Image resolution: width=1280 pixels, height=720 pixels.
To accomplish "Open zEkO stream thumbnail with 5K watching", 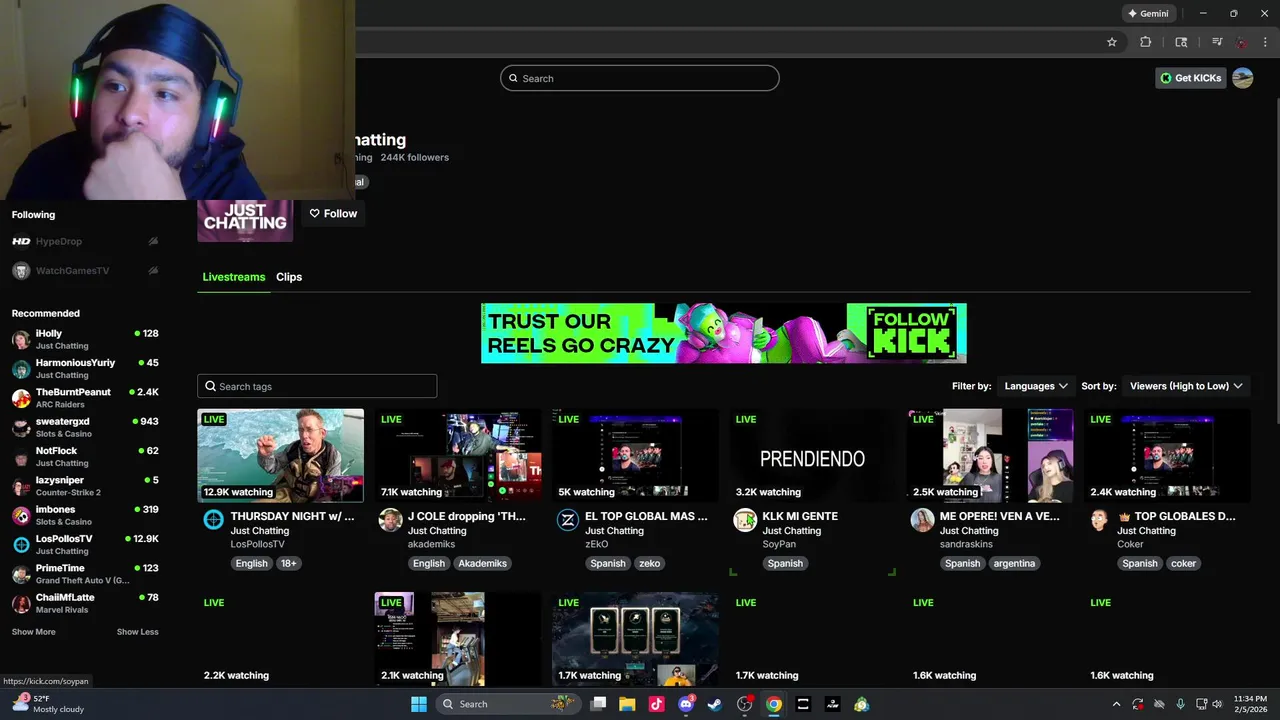I will 635,455.
